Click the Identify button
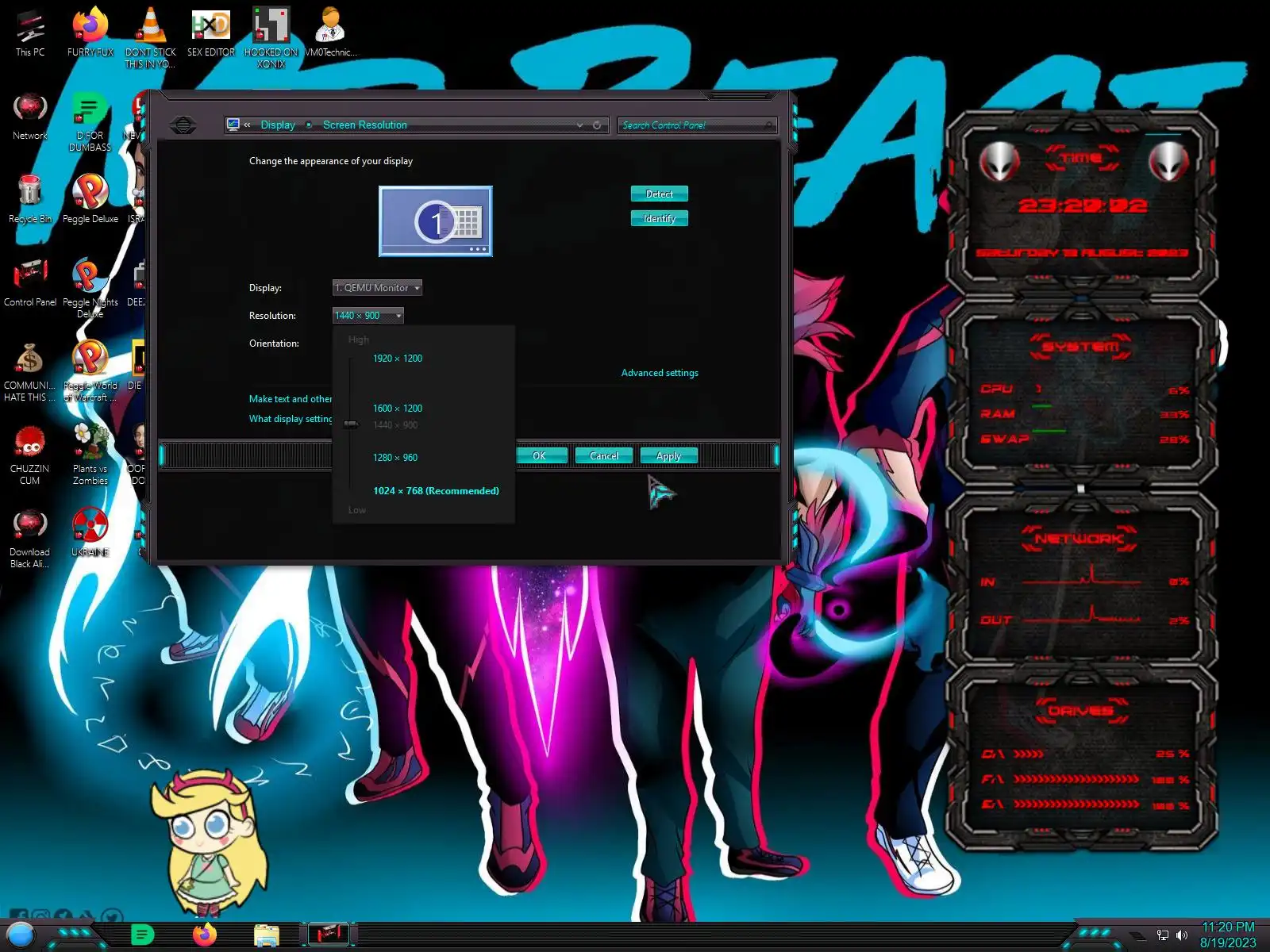 (x=660, y=219)
